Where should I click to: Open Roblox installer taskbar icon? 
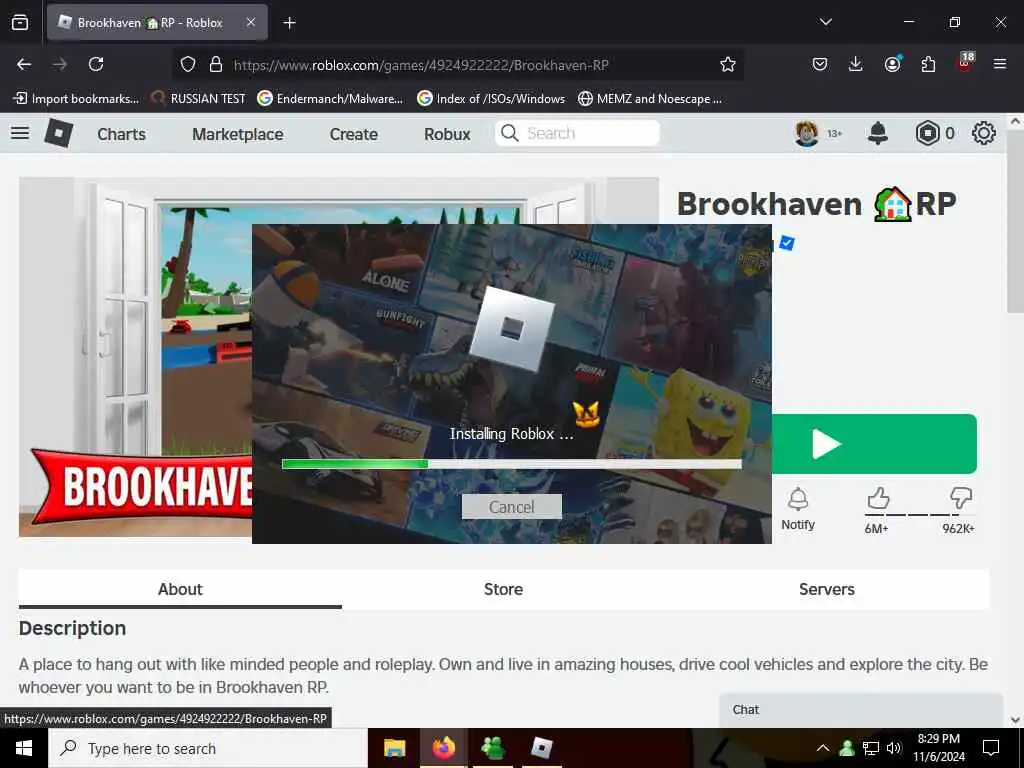point(542,748)
